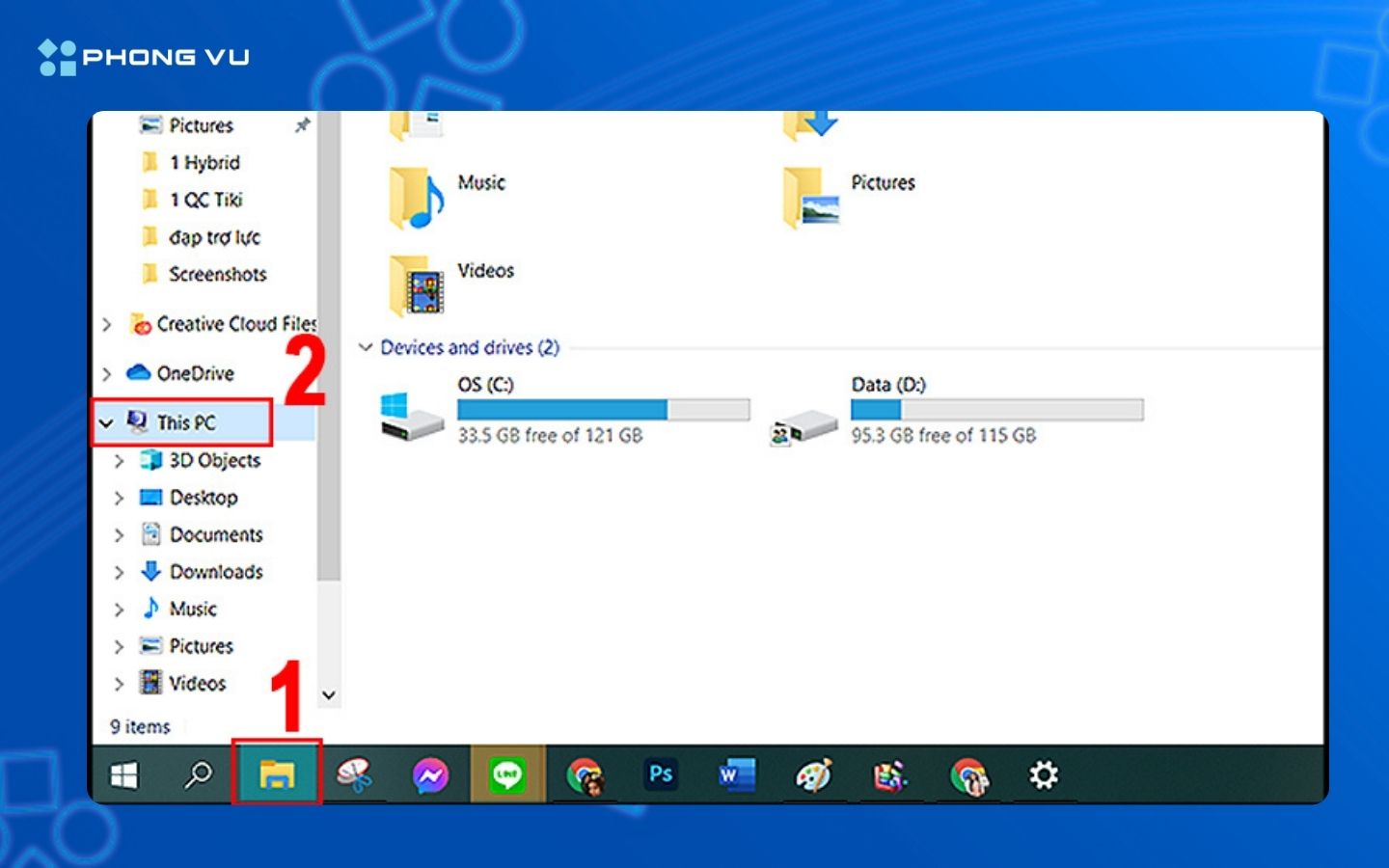Expand the OneDrive tree item
The image size is (1389, 868).
(106, 373)
